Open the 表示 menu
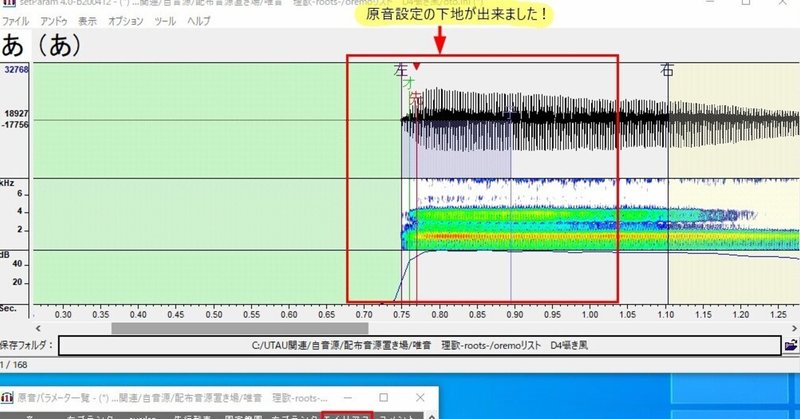 pos(87,21)
